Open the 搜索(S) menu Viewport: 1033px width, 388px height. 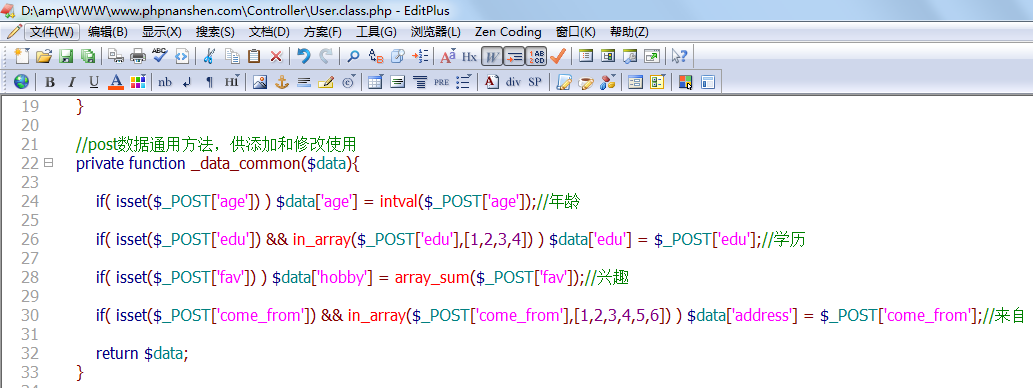[x=215, y=32]
